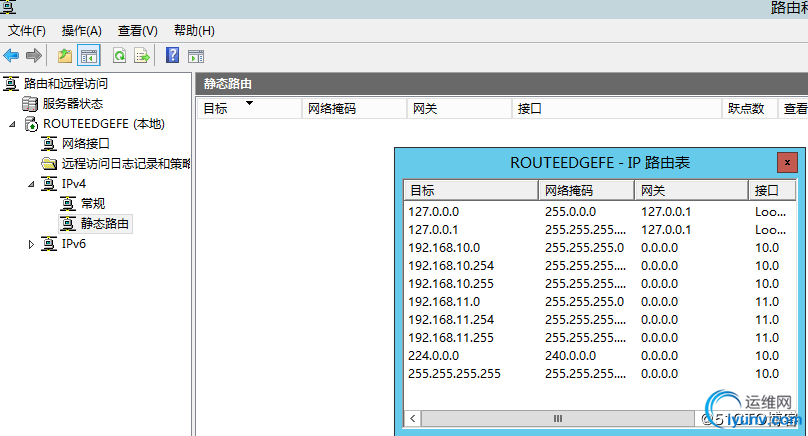Click the 240.0.0.0 netmask cell
This screenshot has width=808, height=436.
coord(570,356)
